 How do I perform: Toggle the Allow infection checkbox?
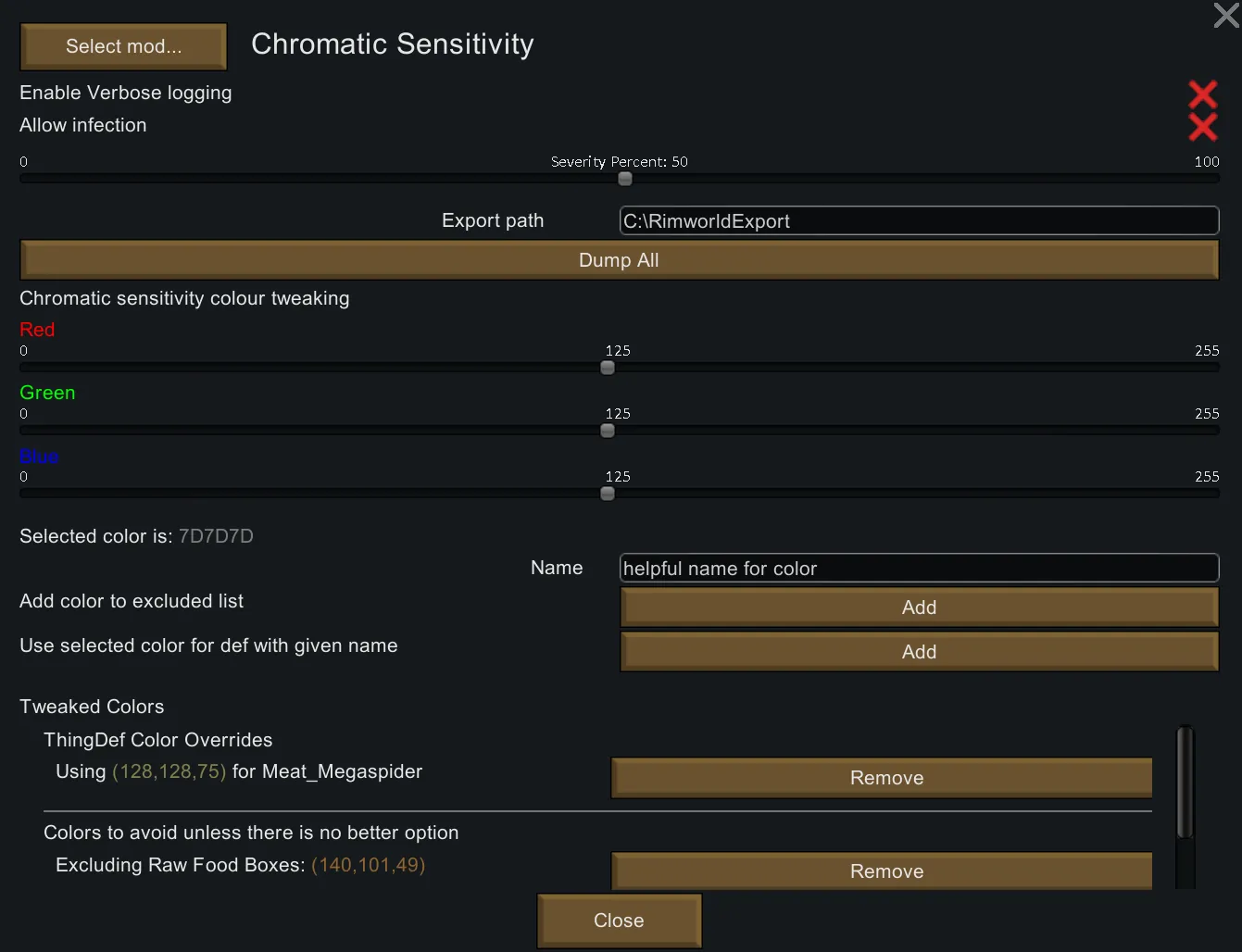tap(1202, 126)
